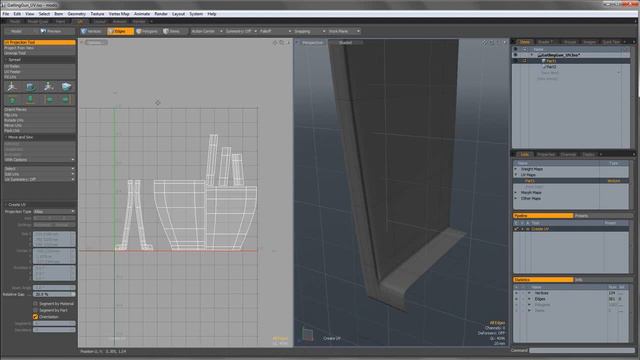Click first view control icon in UV viewport
Image resolution: width=640 pixels, height=360 pixels.
click(275, 42)
